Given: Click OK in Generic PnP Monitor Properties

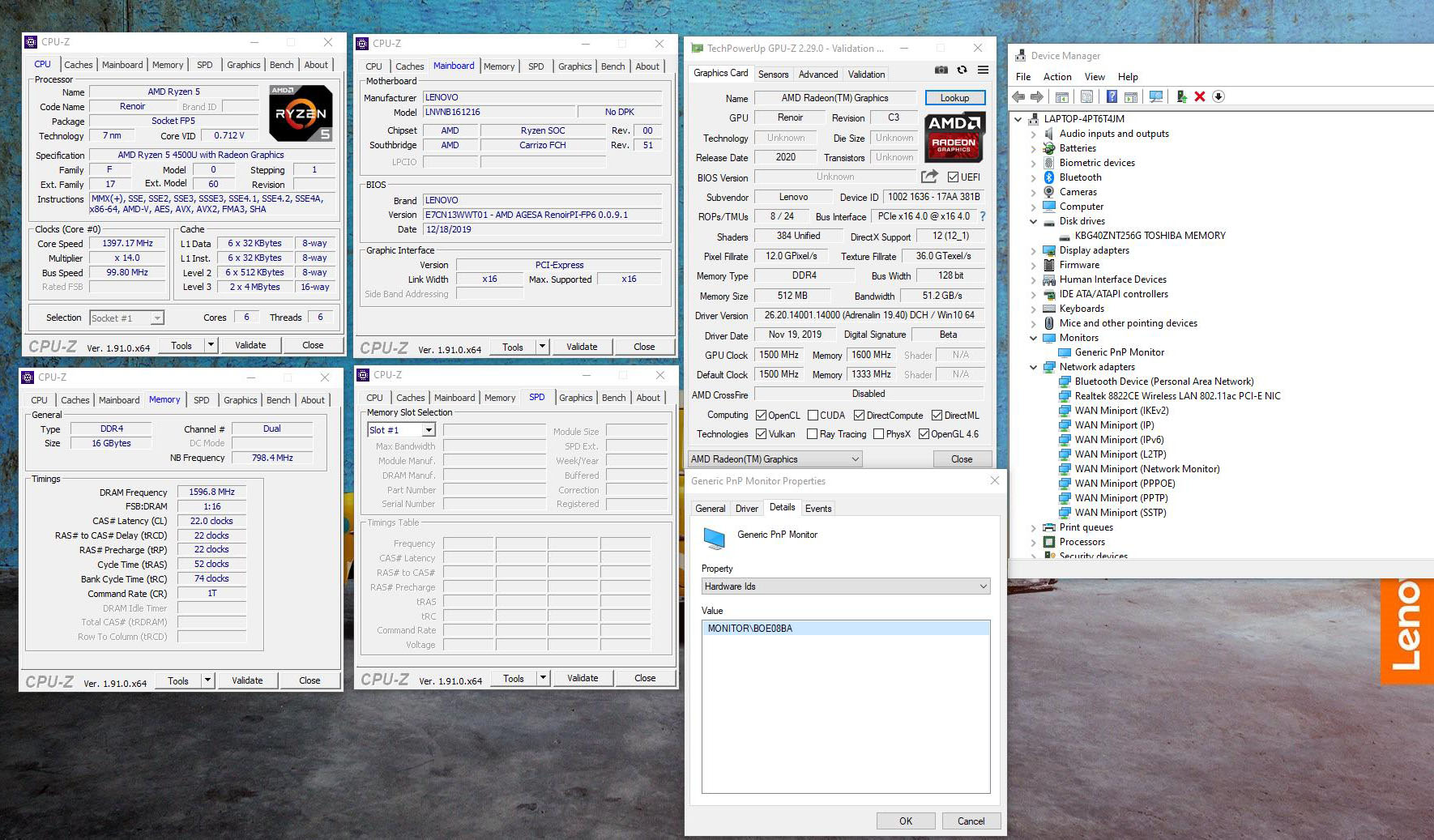Looking at the screenshot, I should (906, 821).
